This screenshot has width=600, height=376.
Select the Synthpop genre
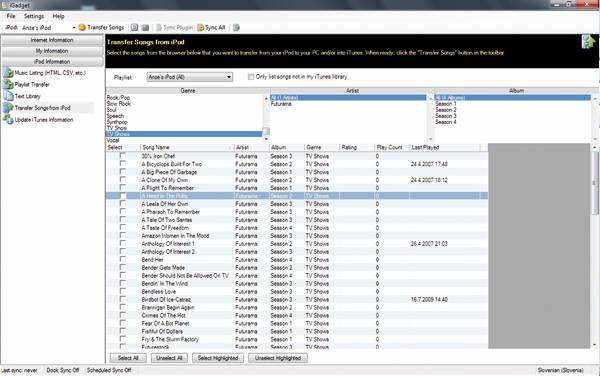[x=117, y=122]
